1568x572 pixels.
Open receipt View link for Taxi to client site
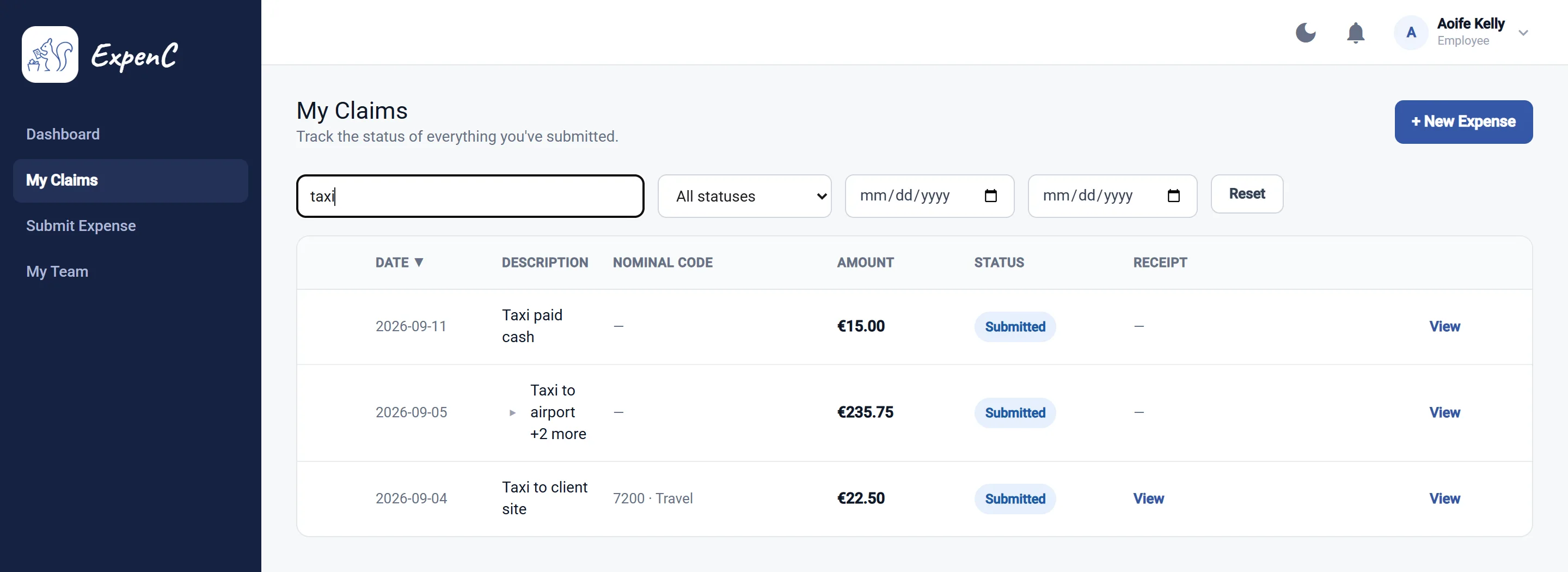[x=1148, y=498]
